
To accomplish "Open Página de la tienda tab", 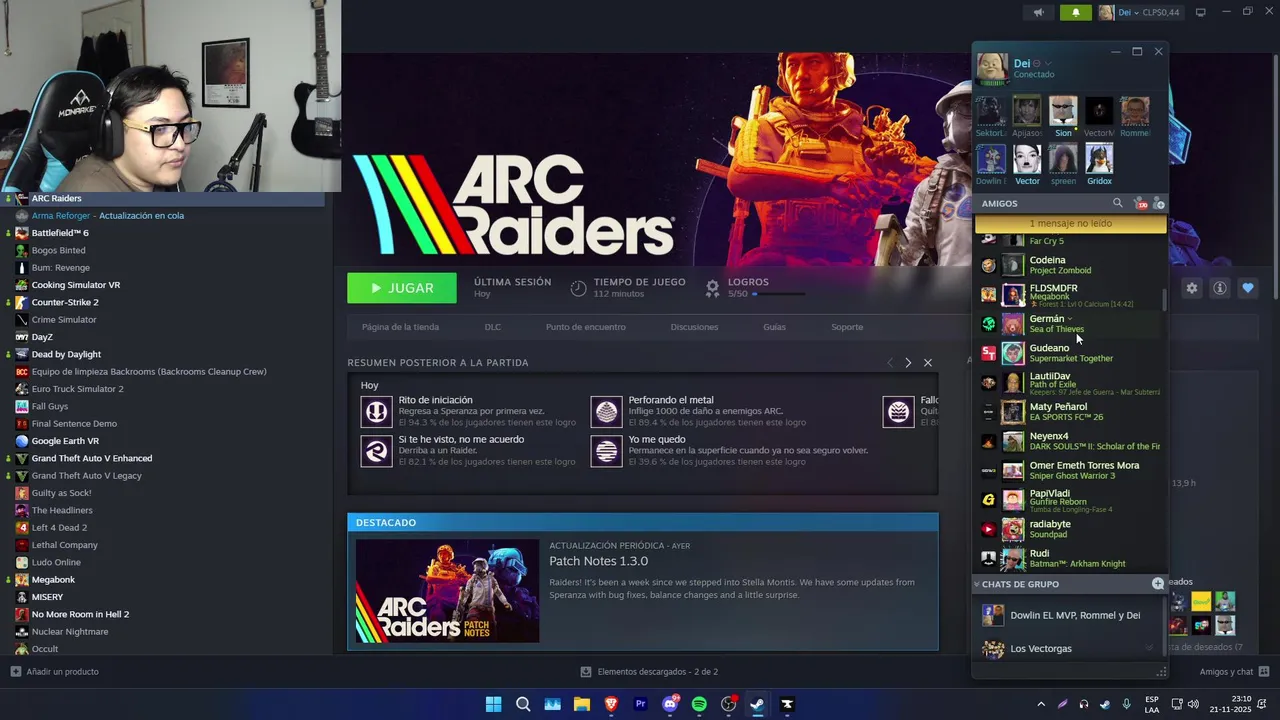I will tap(400, 327).
